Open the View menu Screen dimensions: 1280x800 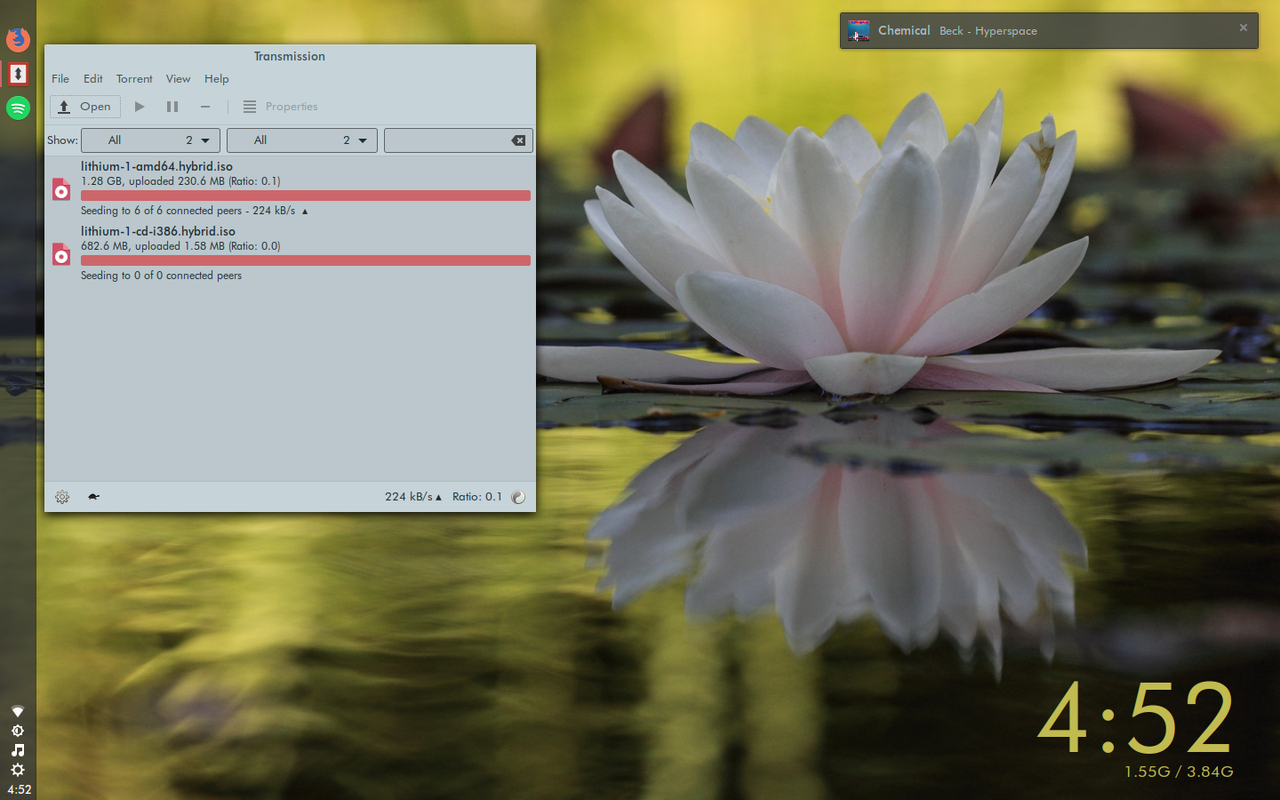point(178,79)
